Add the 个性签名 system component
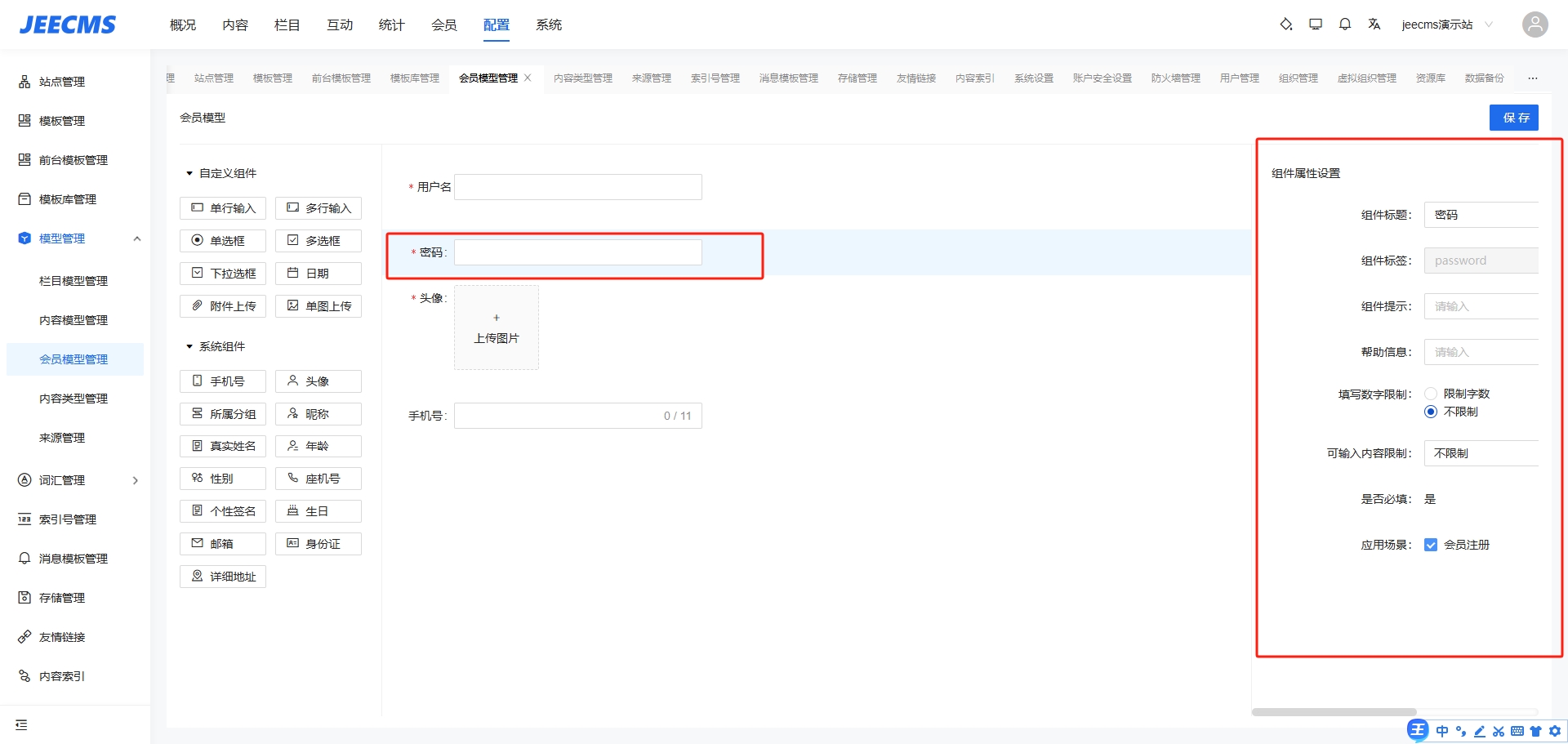Viewport: 1568px width, 744px height. pos(223,511)
